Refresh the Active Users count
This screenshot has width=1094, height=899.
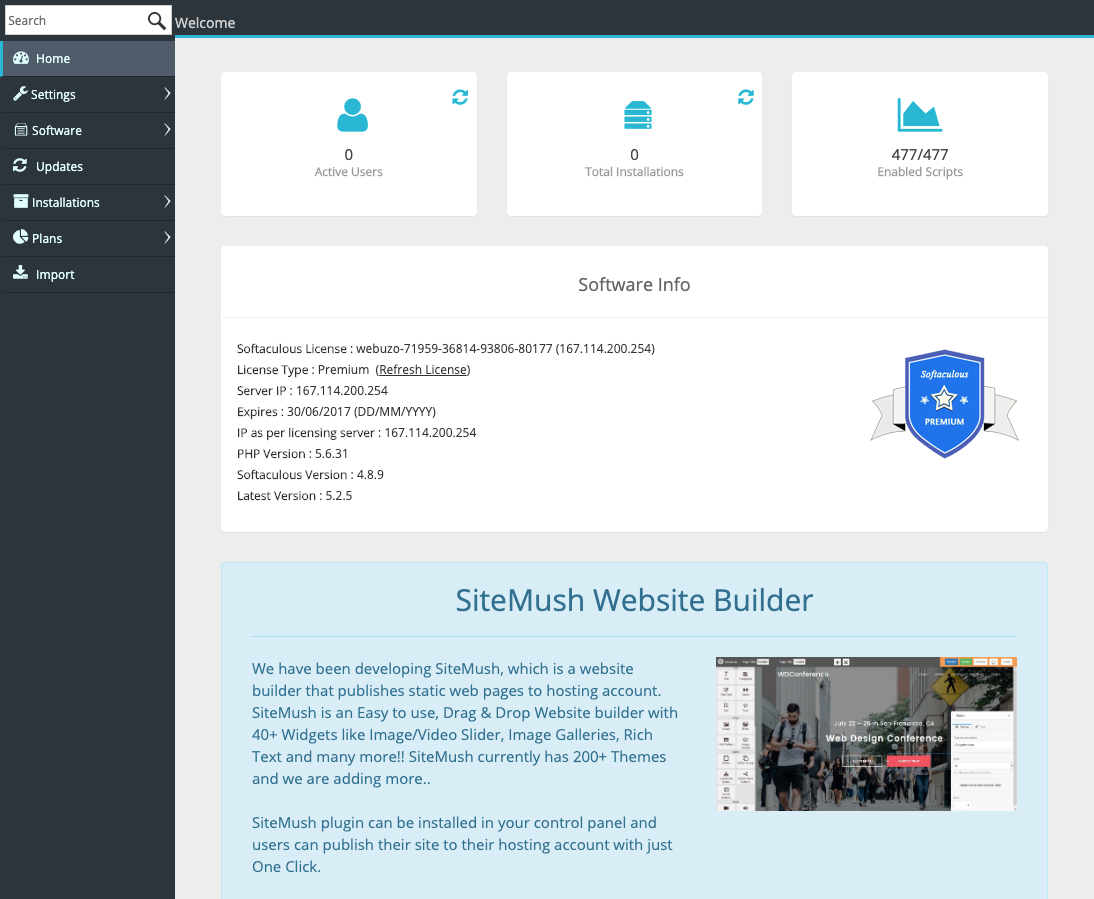pyautogui.click(x=459, y=97)
